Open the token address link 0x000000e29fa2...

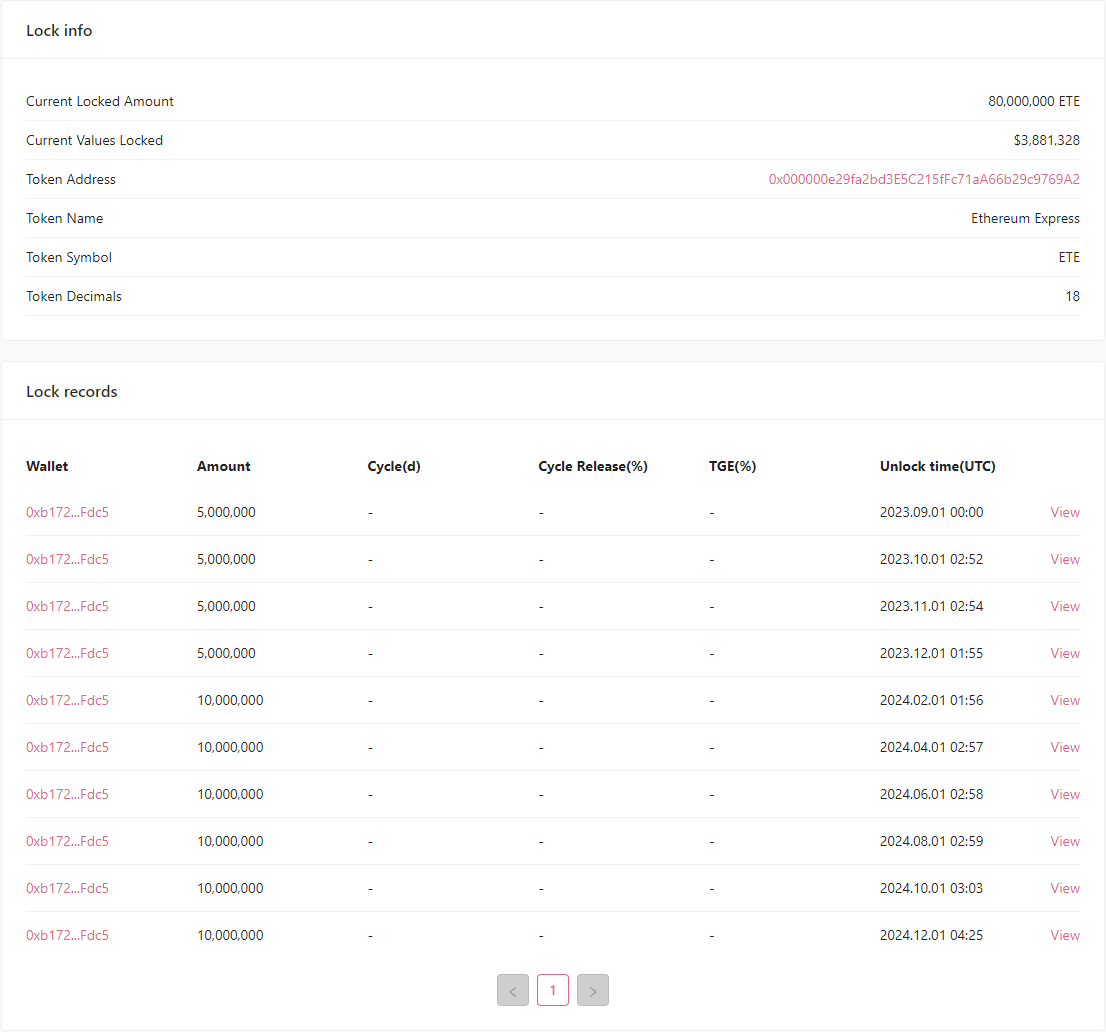point(924,179)
